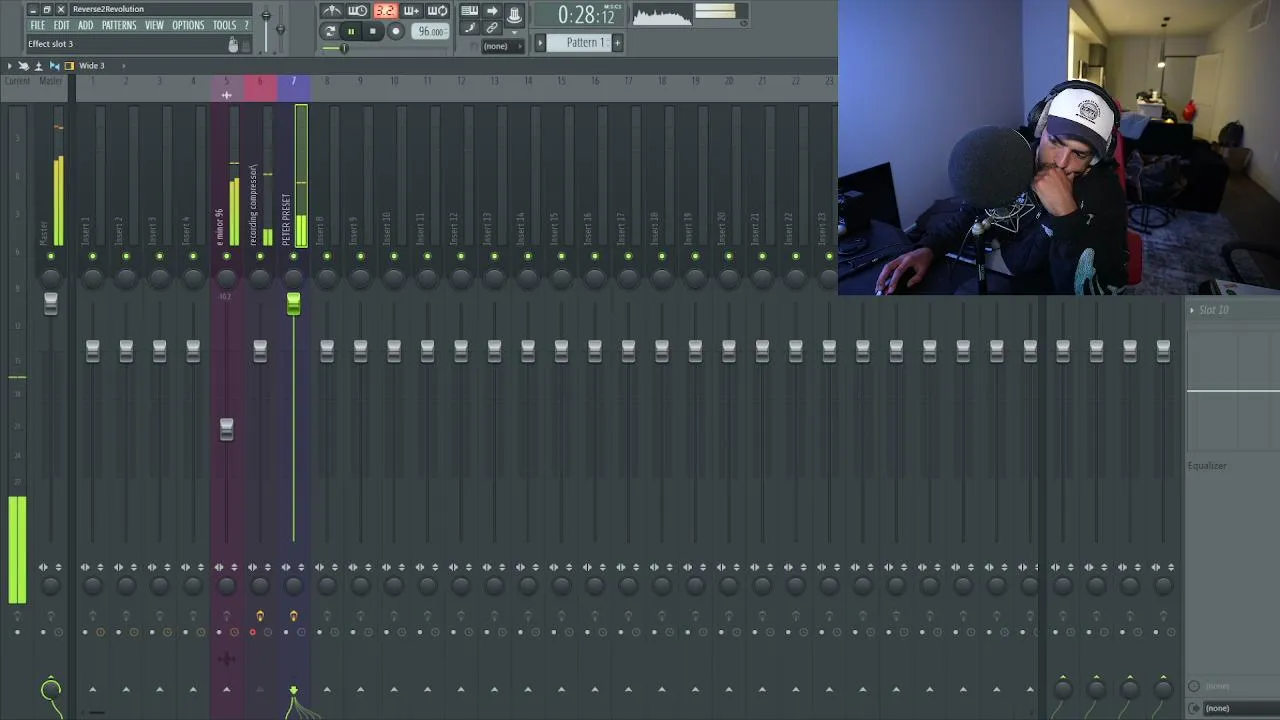Image resolution: width=1280 pixels, height=720 pixels.
Task: Click the mixer multi-touch control icon
Action: point(24,66)
